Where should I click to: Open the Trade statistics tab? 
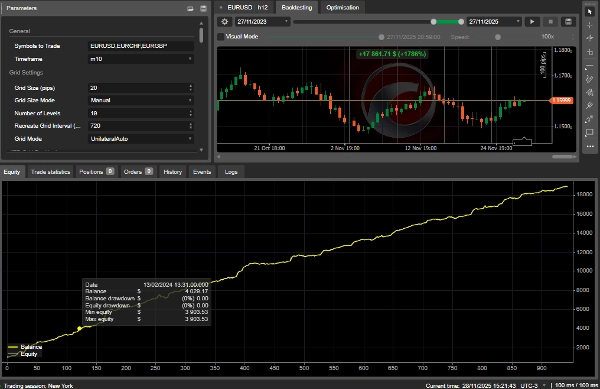(x=50, y=172)
